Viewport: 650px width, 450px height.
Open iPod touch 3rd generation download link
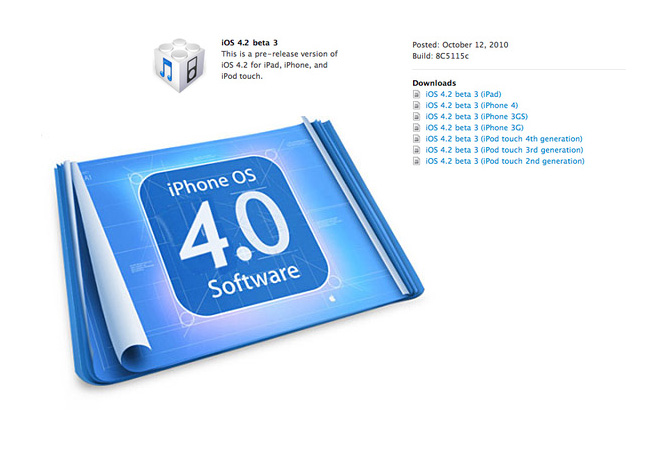click(504, 149)
